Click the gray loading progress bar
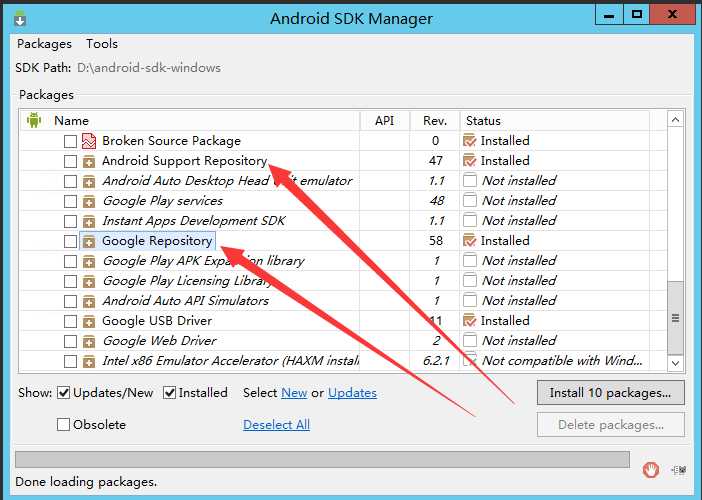 (322, 460)
